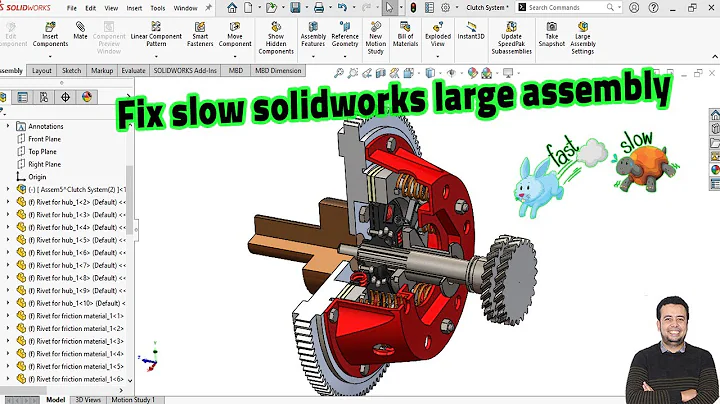The height and width of the screenshot is (404, 720).
Task: Open the Window menu
Action: click(x=186, y=8)
